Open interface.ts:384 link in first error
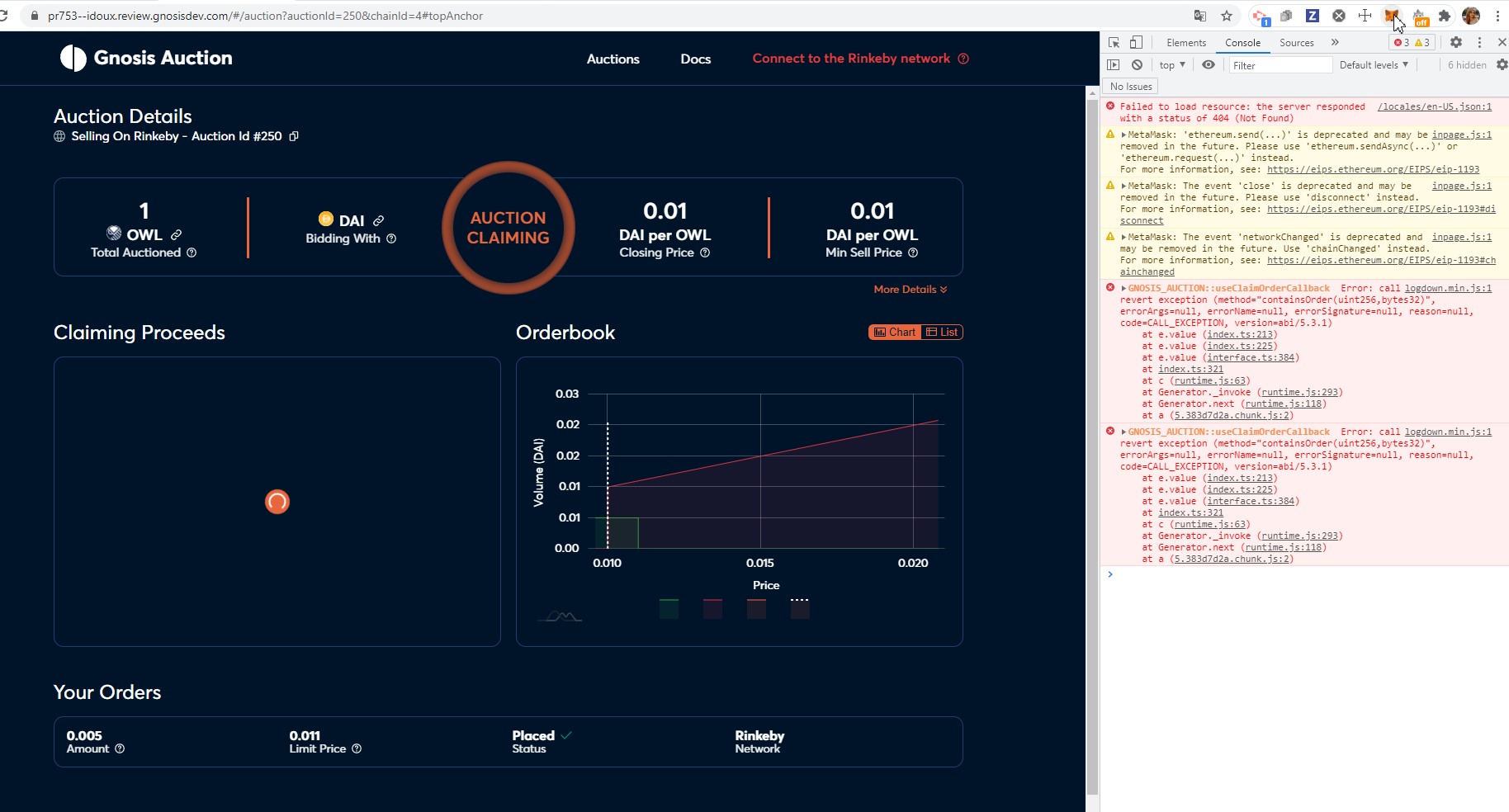Screen dimensions: 1509x812 (1251, 357)
